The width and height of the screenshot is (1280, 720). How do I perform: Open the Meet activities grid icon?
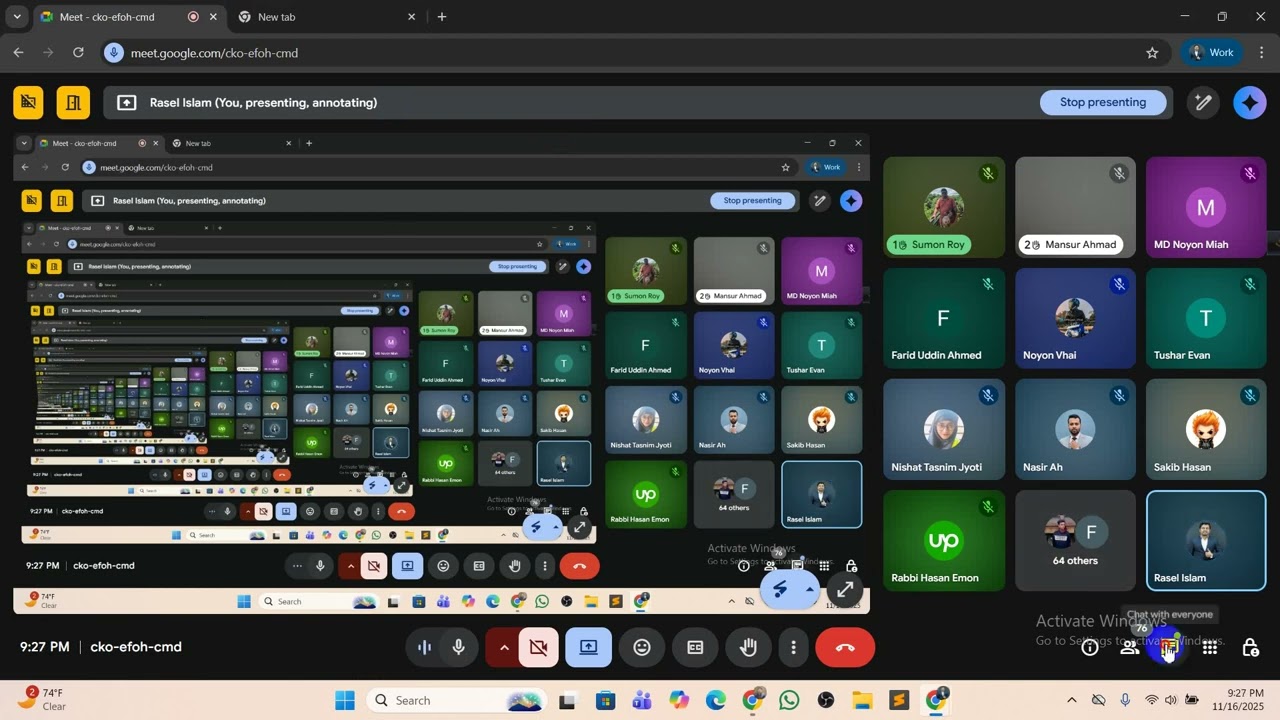[x=1210, y=647]
